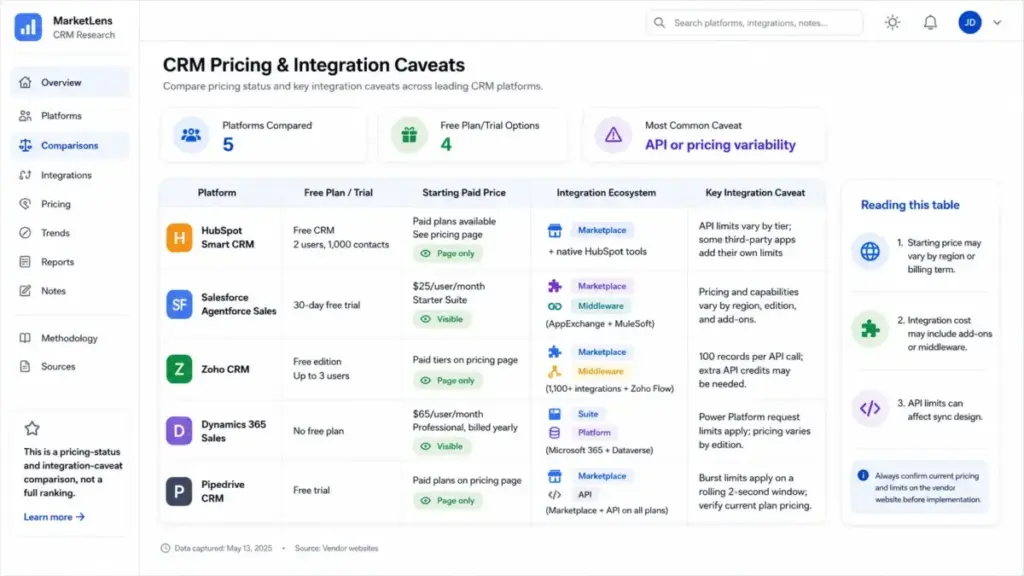Click Salesforce Middleware tag
This screenshot has height=576, width=1024.
[x=600, y=306]
